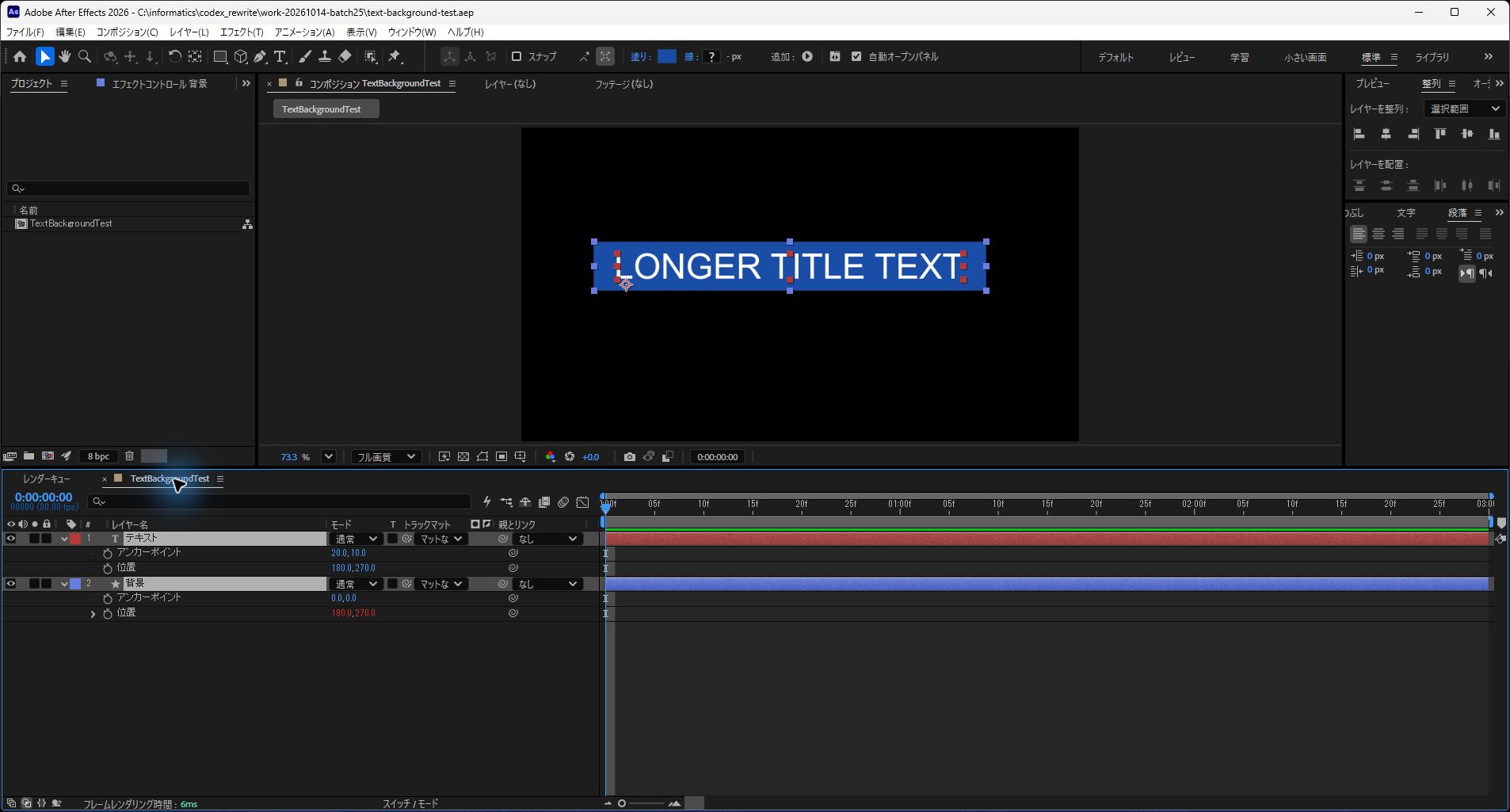The width and height of the screenshot is (1510, 812).
Task: Create new composition icon in Project panel
Action: [48, 456]
